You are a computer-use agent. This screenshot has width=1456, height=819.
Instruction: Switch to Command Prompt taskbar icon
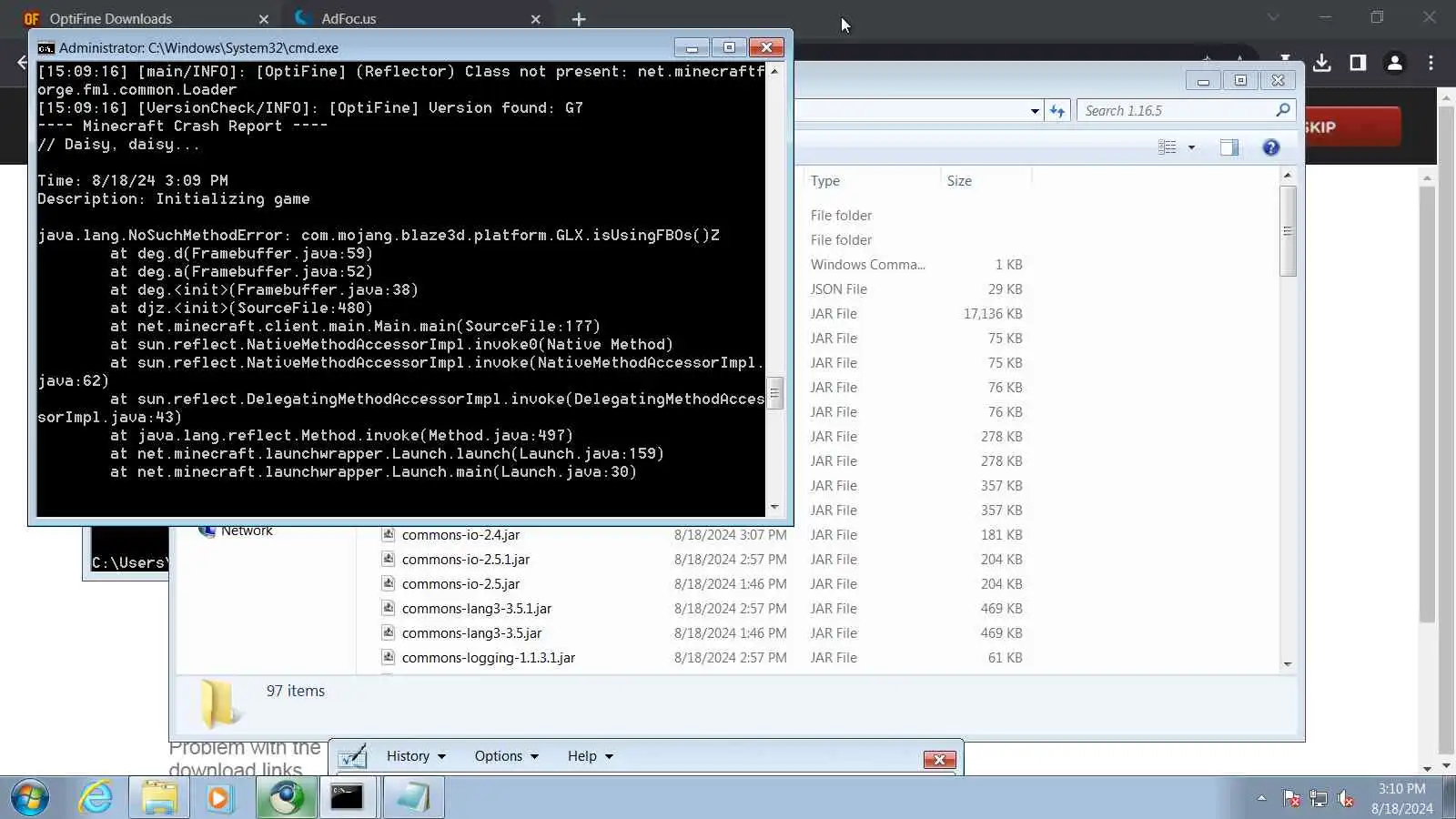click(x=347, y=798)
